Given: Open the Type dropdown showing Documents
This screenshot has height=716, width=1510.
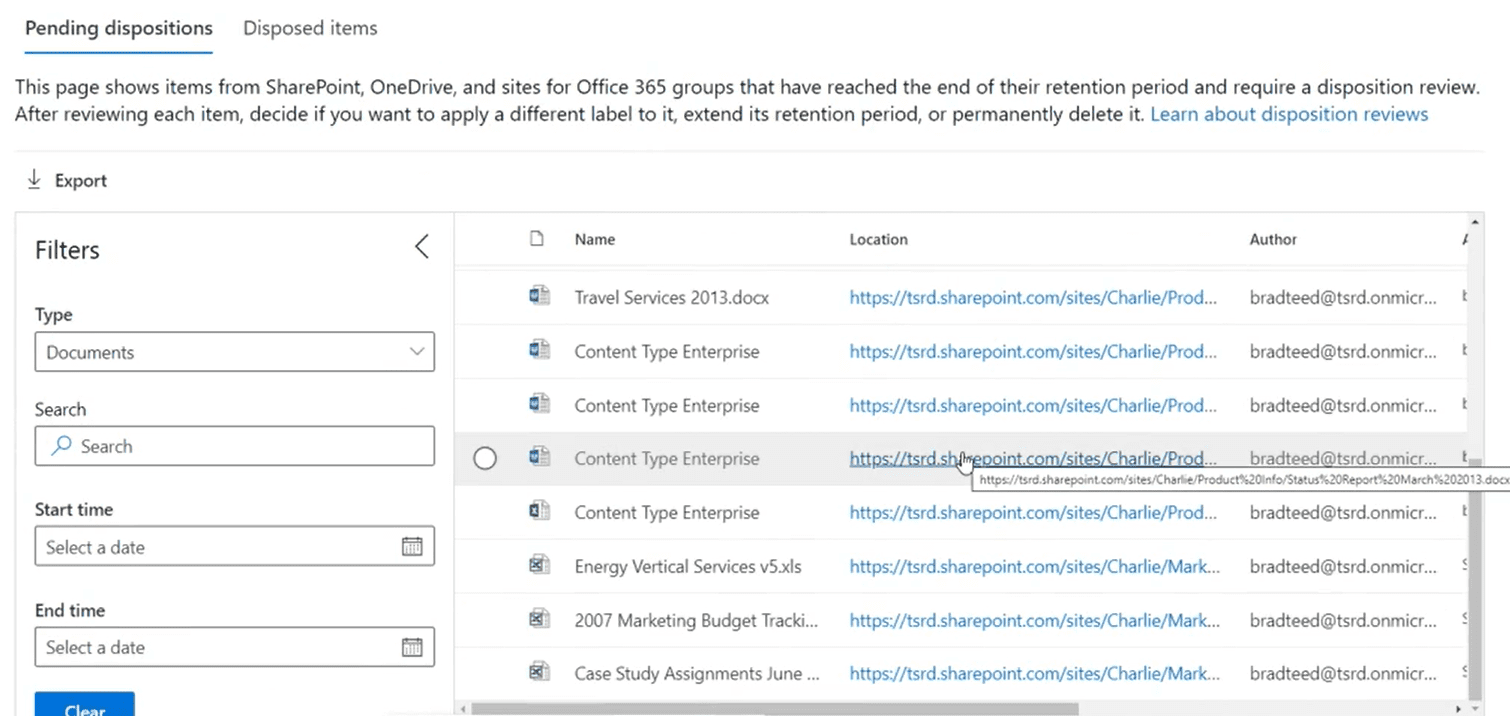Looking at the screenshot, I should 235,352.
